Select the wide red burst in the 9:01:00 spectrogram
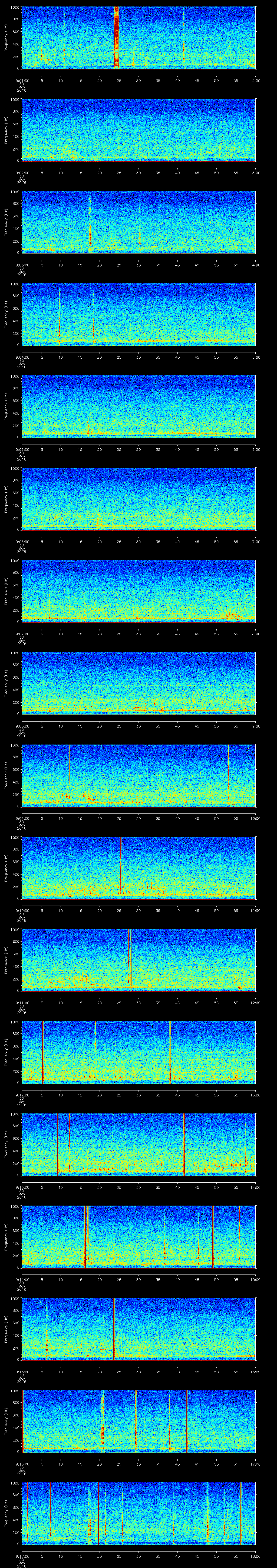This screenshot has width=277, height=1568. [117, 36]
